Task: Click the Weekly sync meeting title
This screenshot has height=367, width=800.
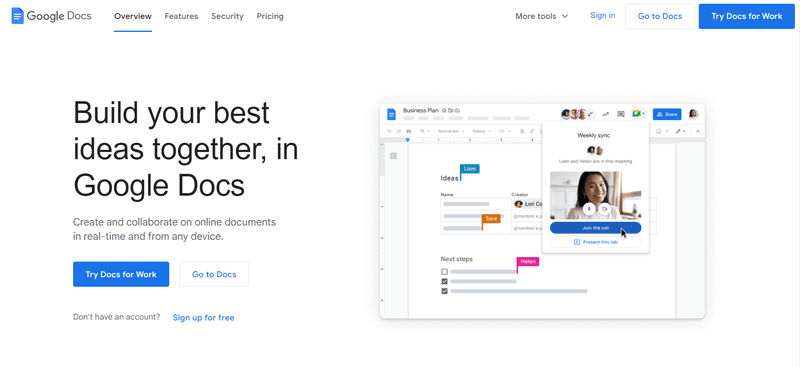Action: (593, 135)
